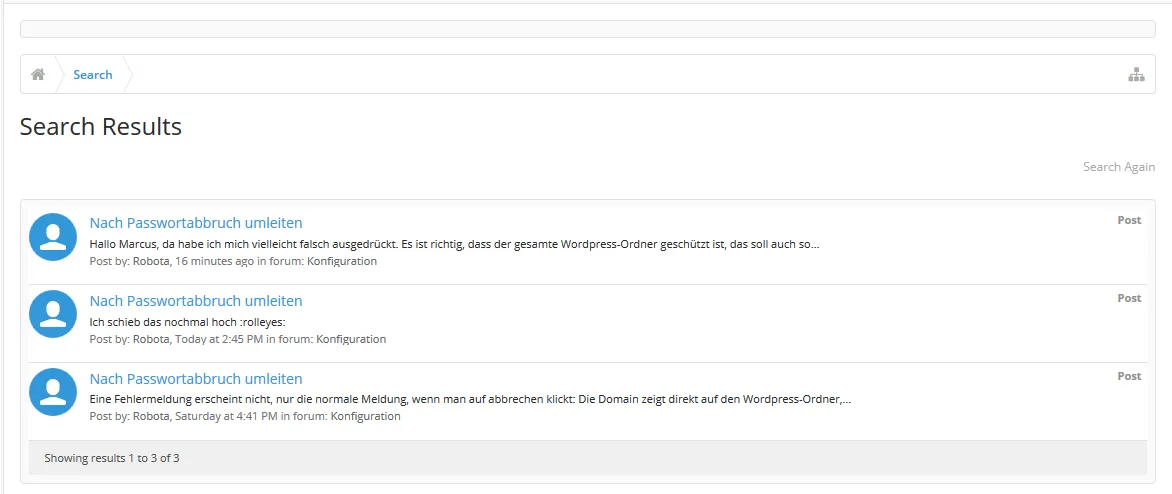Open Konfiguration forum from the 16 minutes ago post

coord(342,261)
